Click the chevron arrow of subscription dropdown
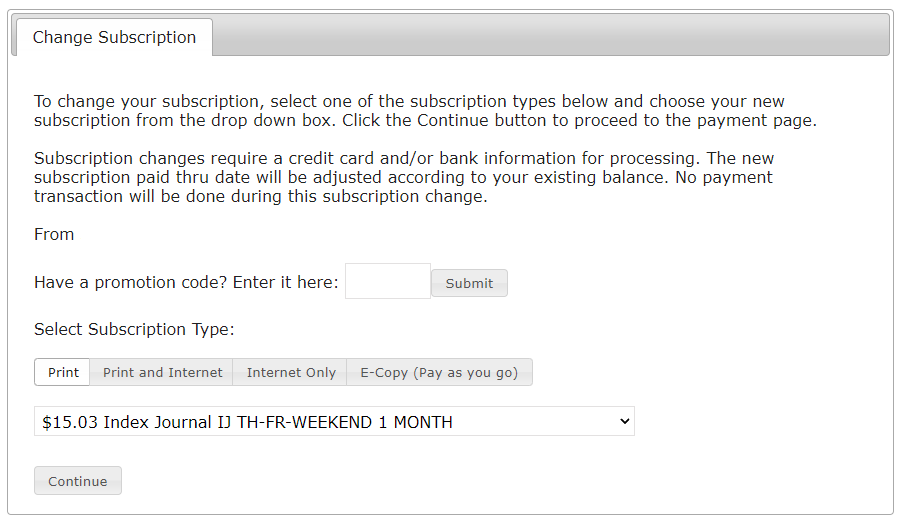The image size is (905, 529). [x=625, y=422]
